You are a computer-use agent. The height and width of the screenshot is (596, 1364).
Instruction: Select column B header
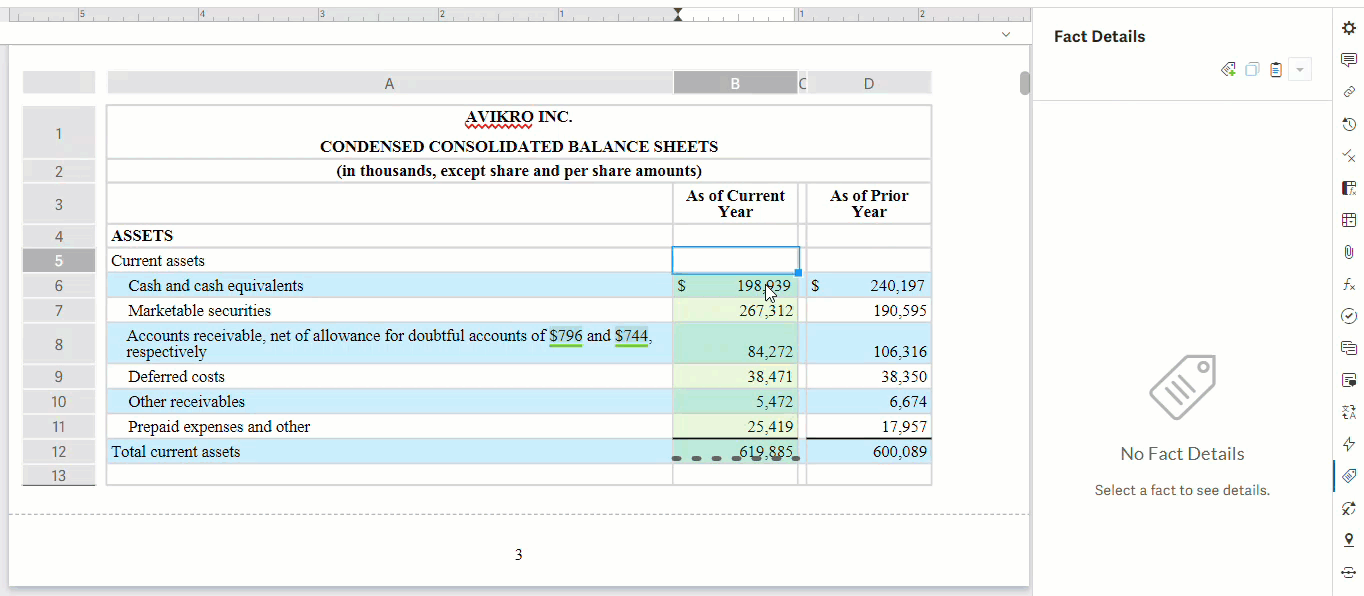(x=735, y=83)
